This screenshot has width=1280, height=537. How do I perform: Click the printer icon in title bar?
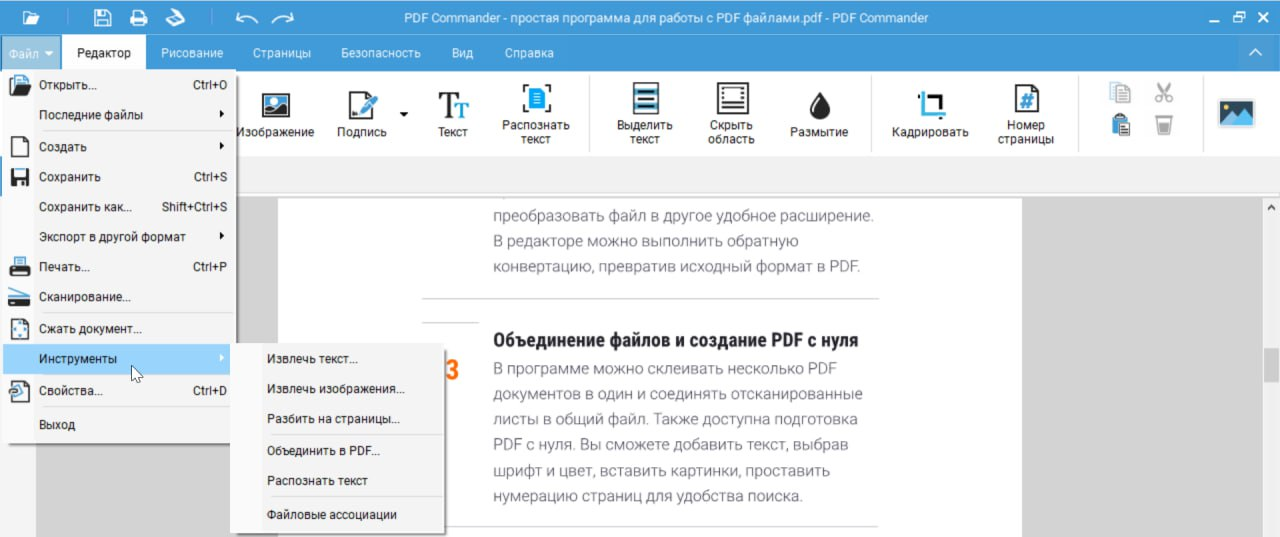(x=138, y=17)
